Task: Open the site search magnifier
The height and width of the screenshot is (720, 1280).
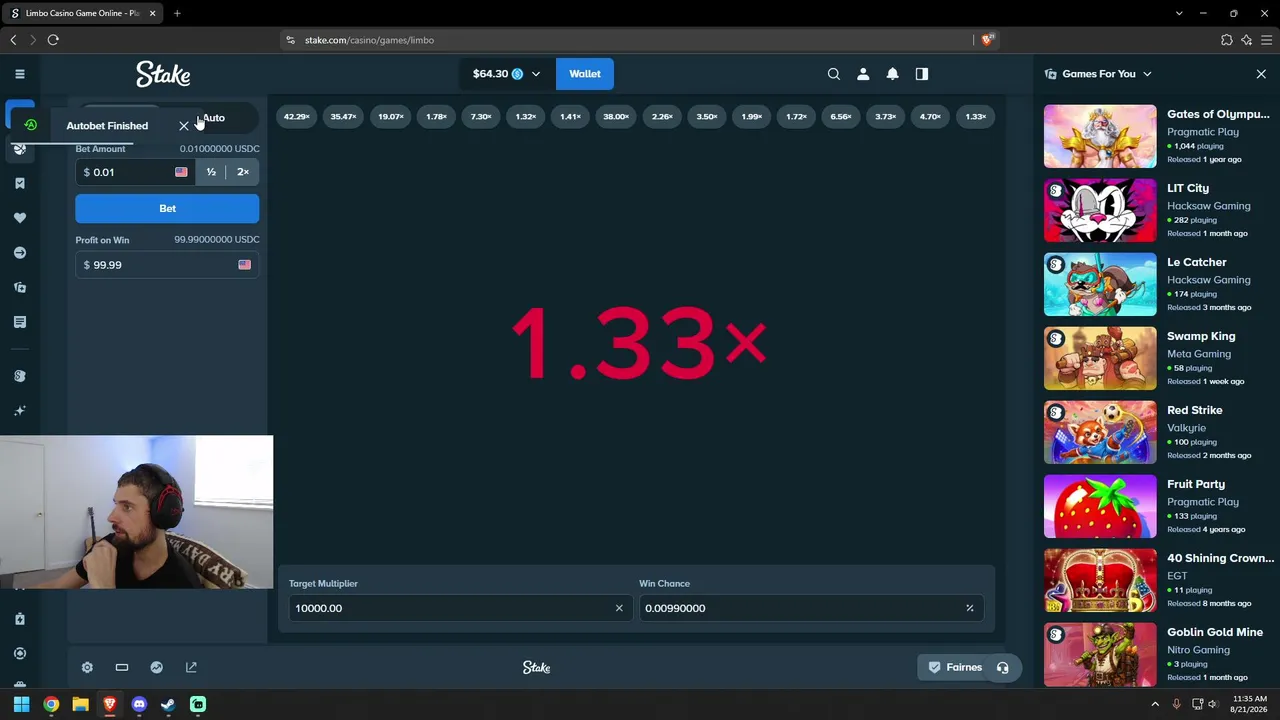Action: (834, 74)
